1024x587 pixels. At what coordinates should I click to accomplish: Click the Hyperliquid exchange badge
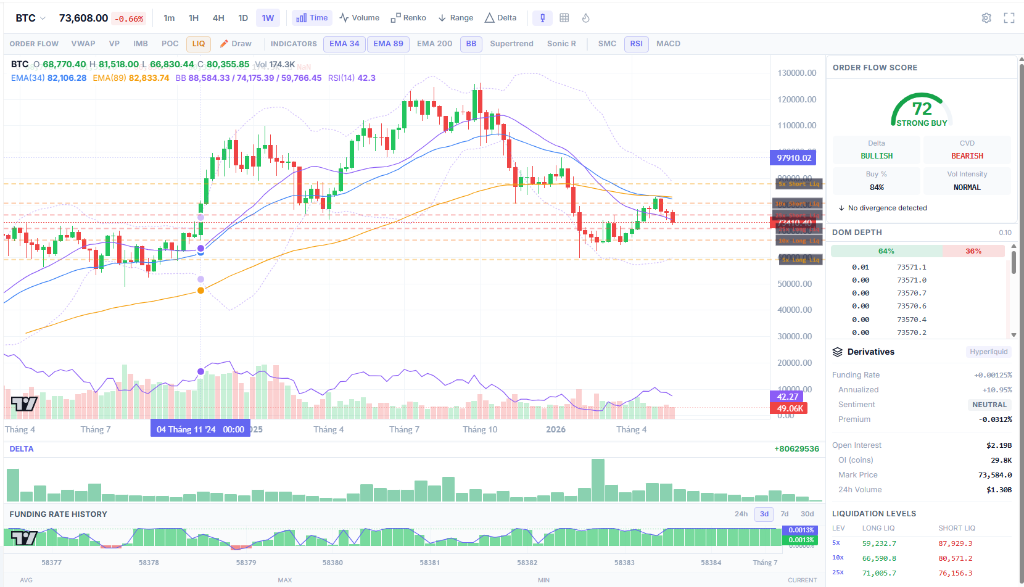click(989, 352)
